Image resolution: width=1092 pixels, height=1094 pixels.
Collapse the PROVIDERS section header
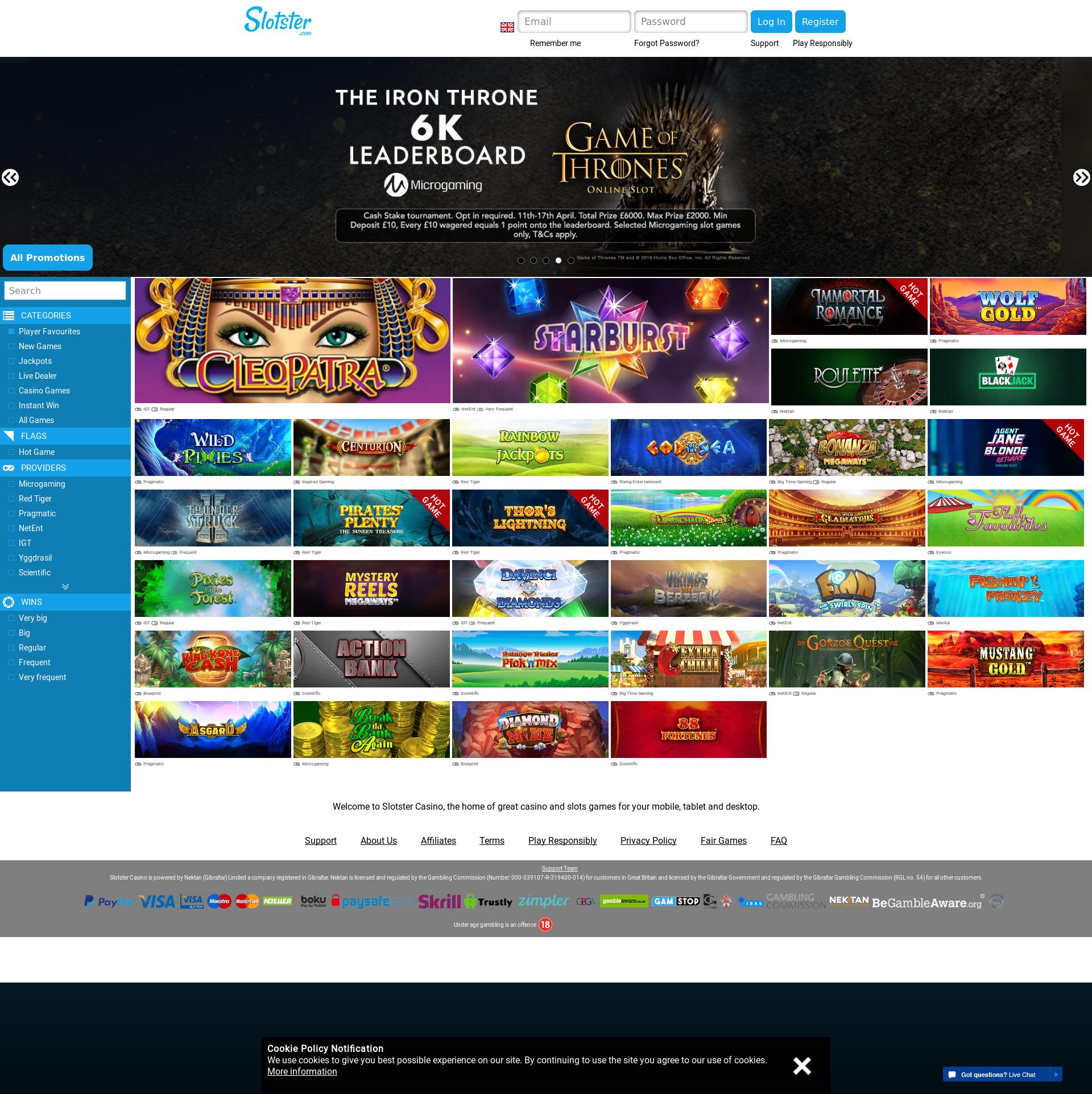click(x=65, y=468)
